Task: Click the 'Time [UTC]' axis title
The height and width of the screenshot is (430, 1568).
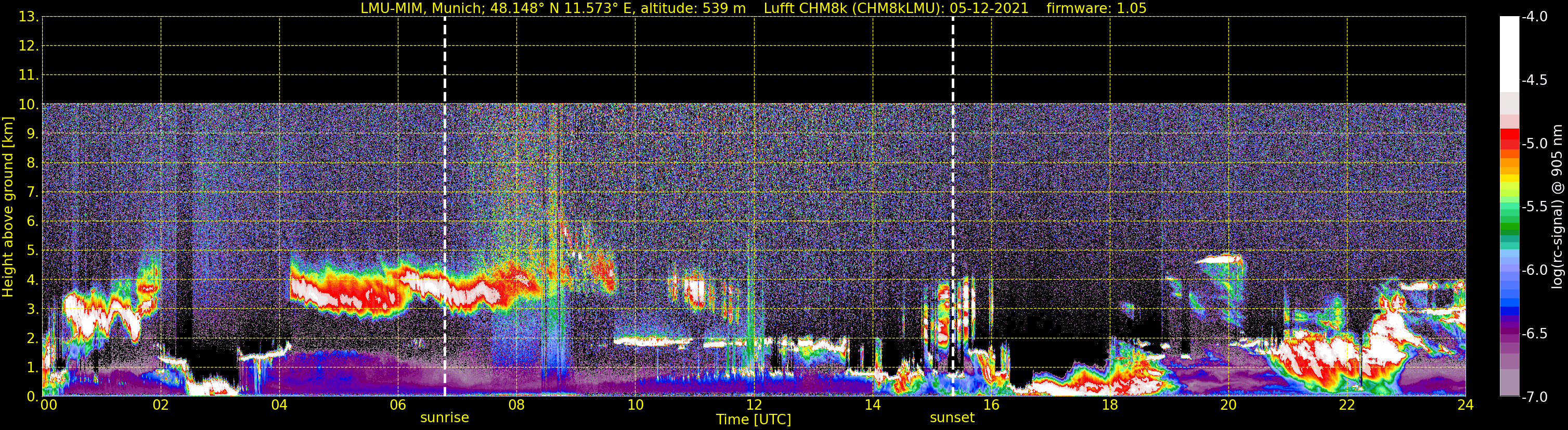Action: (x=754, y=420)
